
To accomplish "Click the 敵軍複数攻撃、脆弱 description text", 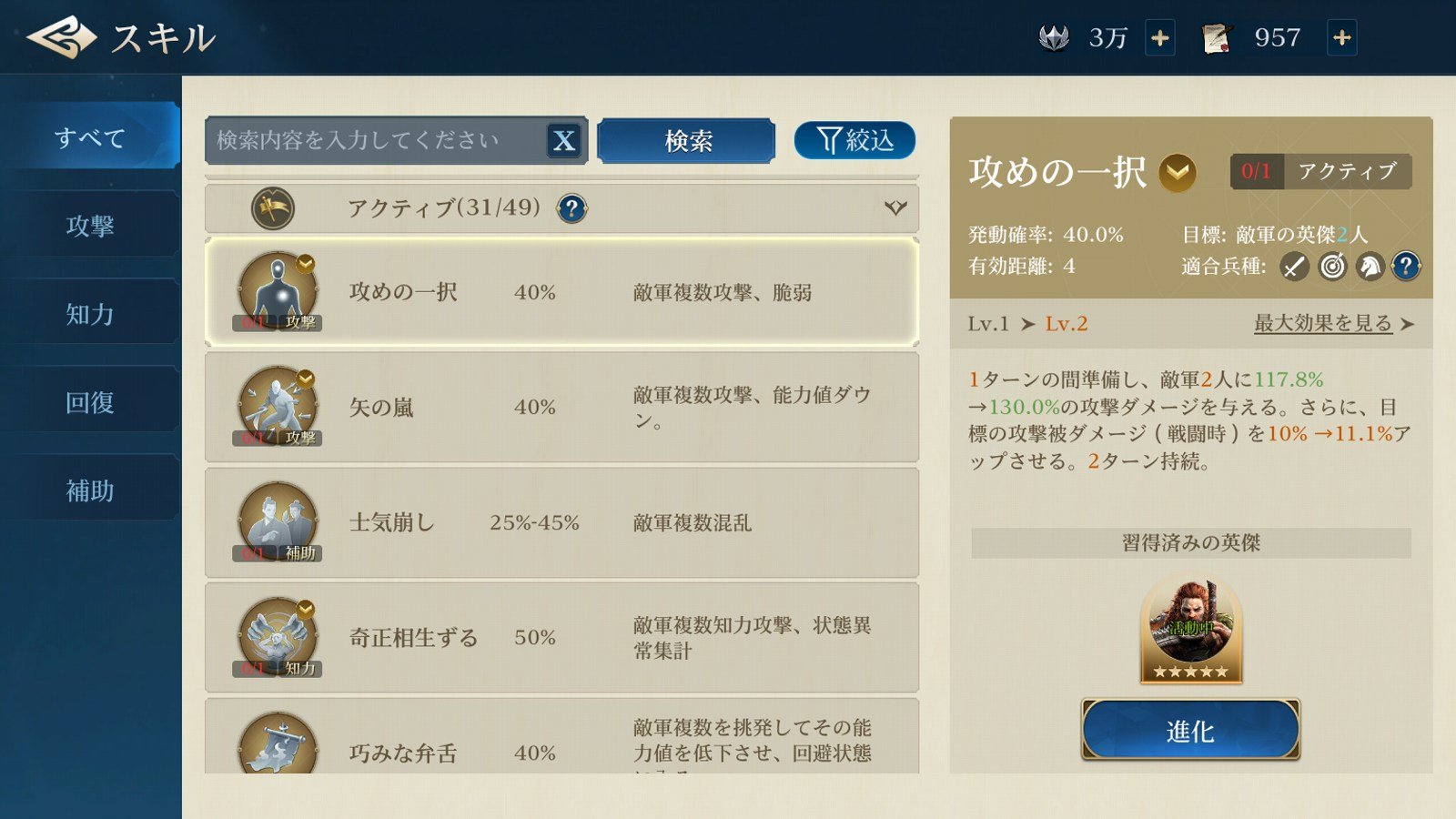I will pos(723,292).
